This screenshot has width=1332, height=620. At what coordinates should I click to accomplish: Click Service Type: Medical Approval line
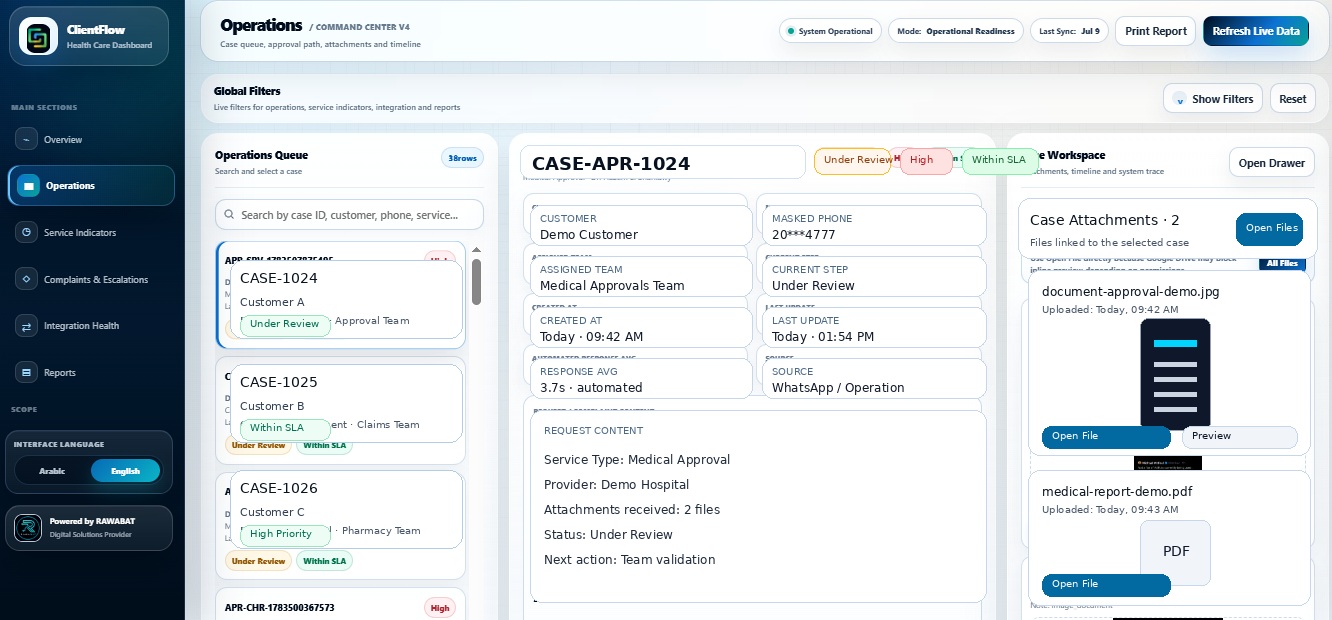click(637, 460)
